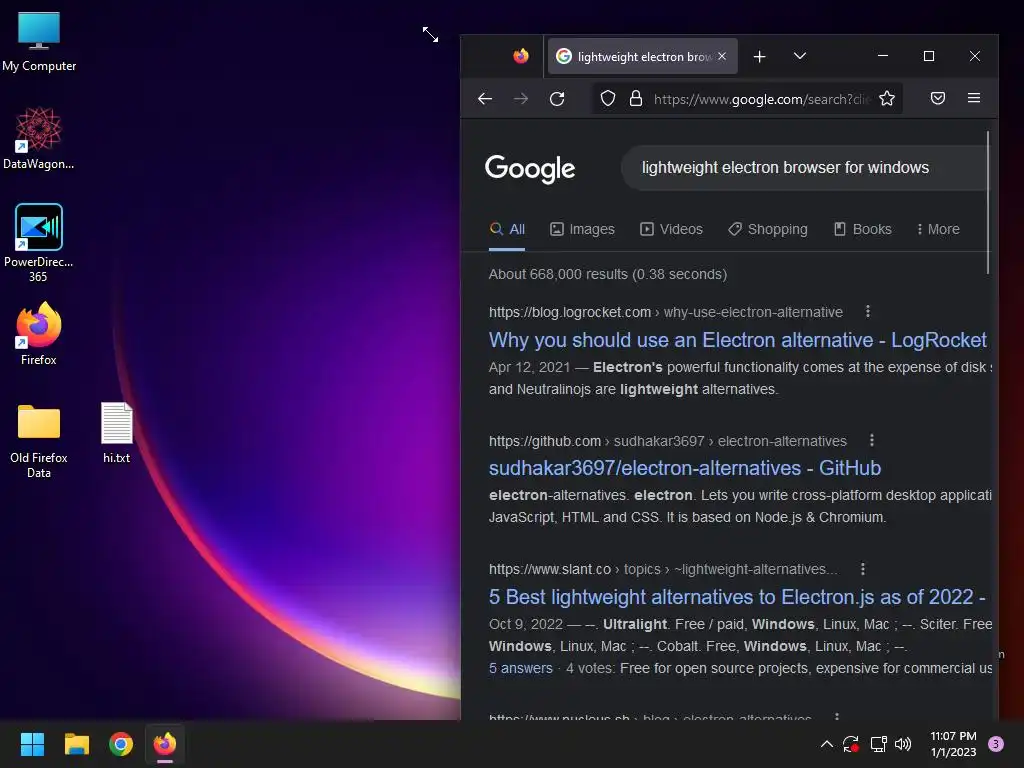The height and width of the screenshot is (768, 1024).
Task: Open Firefox hamburger application menu
Action: pos(974,98)
